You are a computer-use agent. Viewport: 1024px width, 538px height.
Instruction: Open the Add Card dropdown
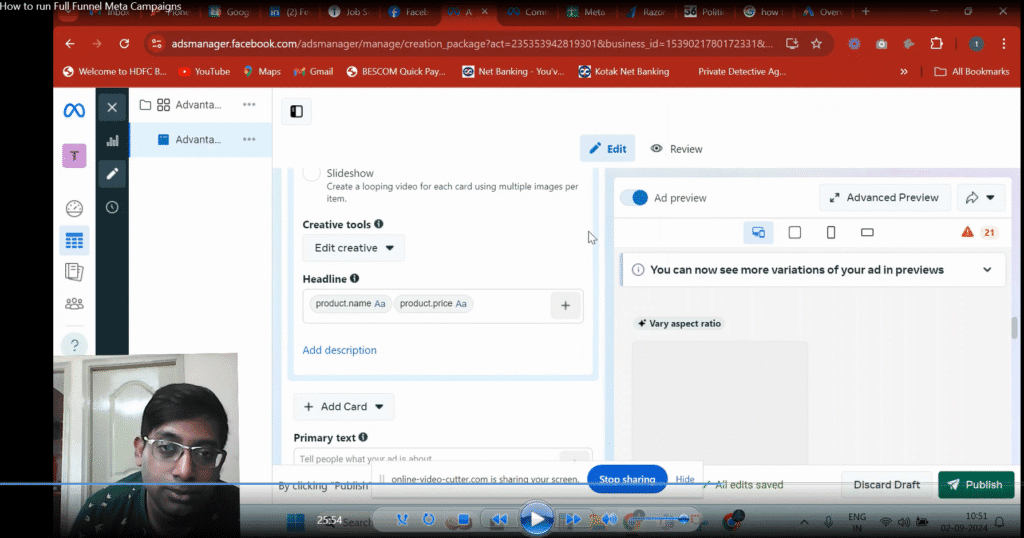click(344, 407)
